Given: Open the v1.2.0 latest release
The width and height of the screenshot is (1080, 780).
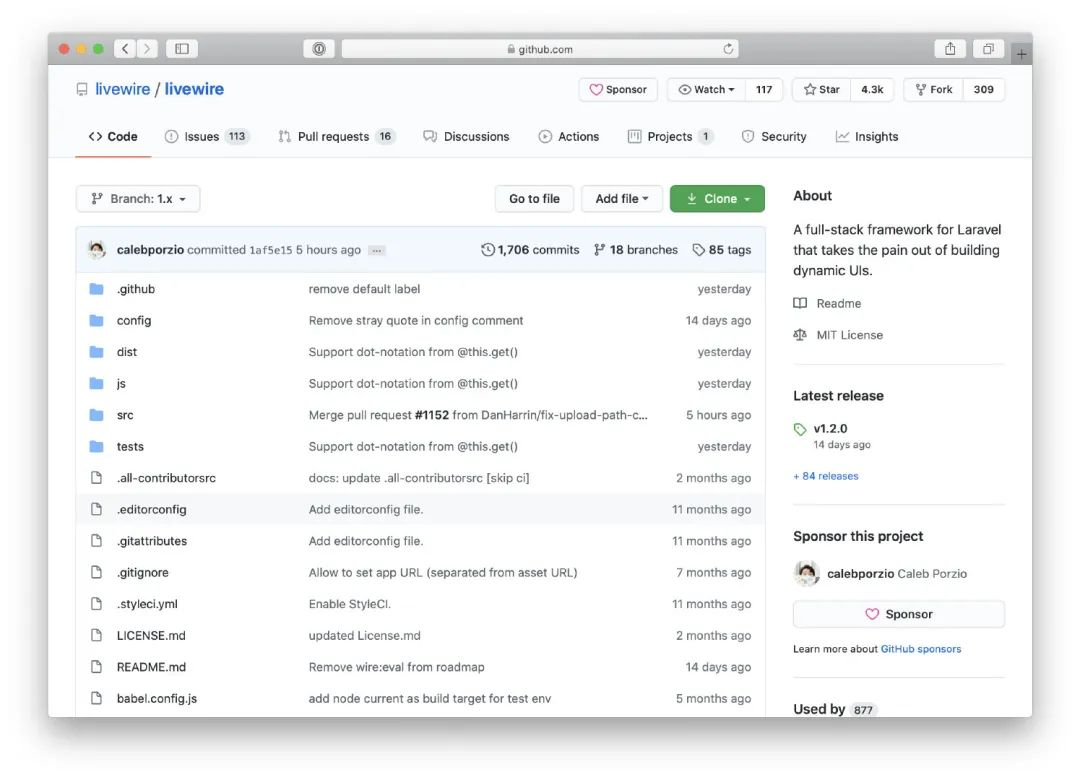Looking at the screenshot, I should [x=830, y=429].
